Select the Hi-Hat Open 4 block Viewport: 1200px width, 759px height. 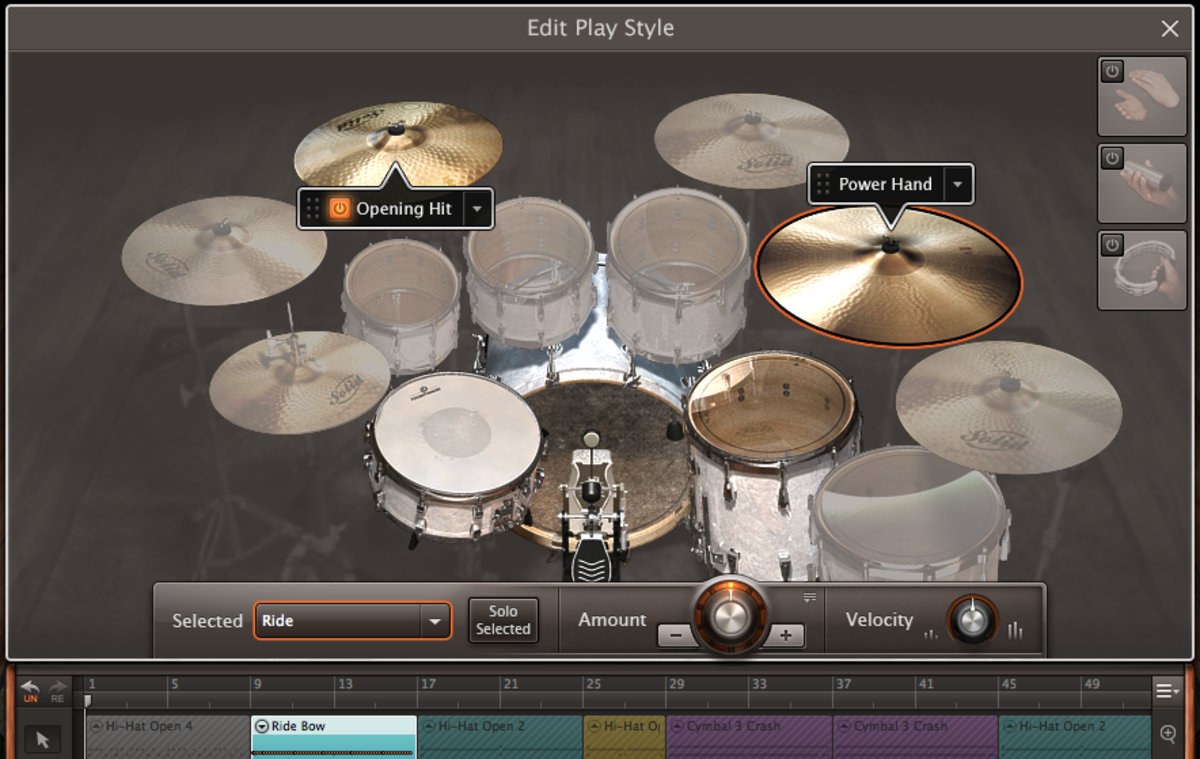tap(168, 737)
